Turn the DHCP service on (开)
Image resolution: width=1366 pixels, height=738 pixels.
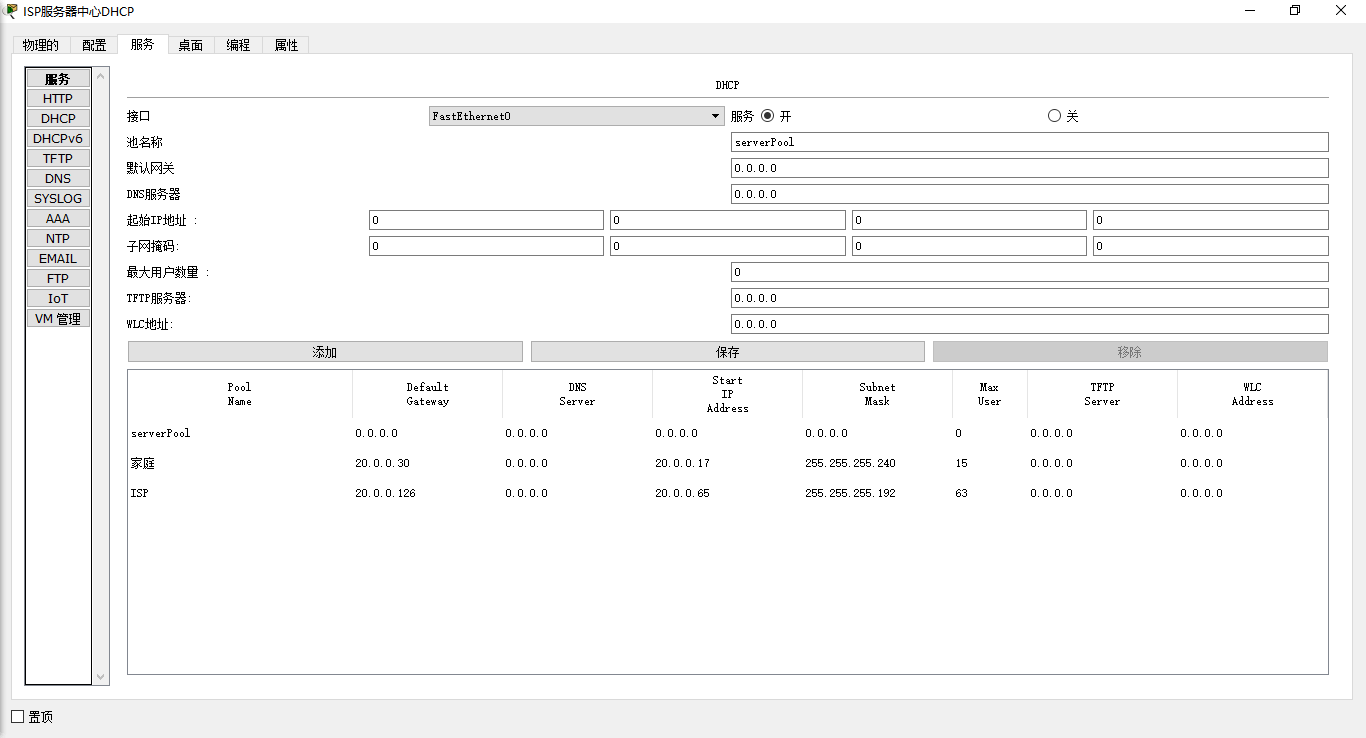[768, 116]
